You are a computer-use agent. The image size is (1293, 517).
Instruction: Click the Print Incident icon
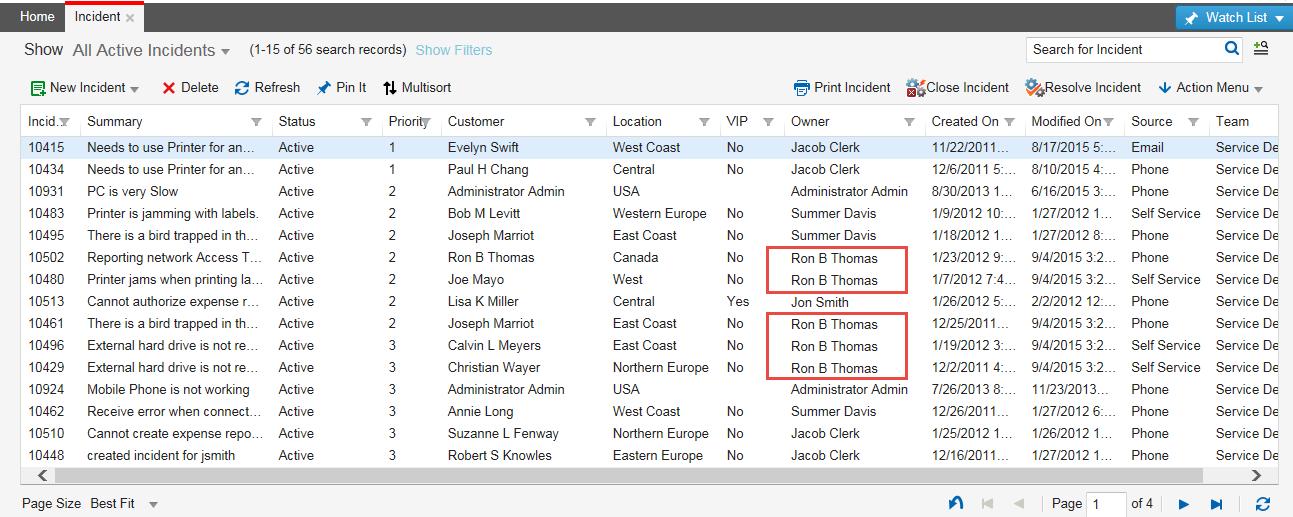pyautogui.click(x=802, y=88)
